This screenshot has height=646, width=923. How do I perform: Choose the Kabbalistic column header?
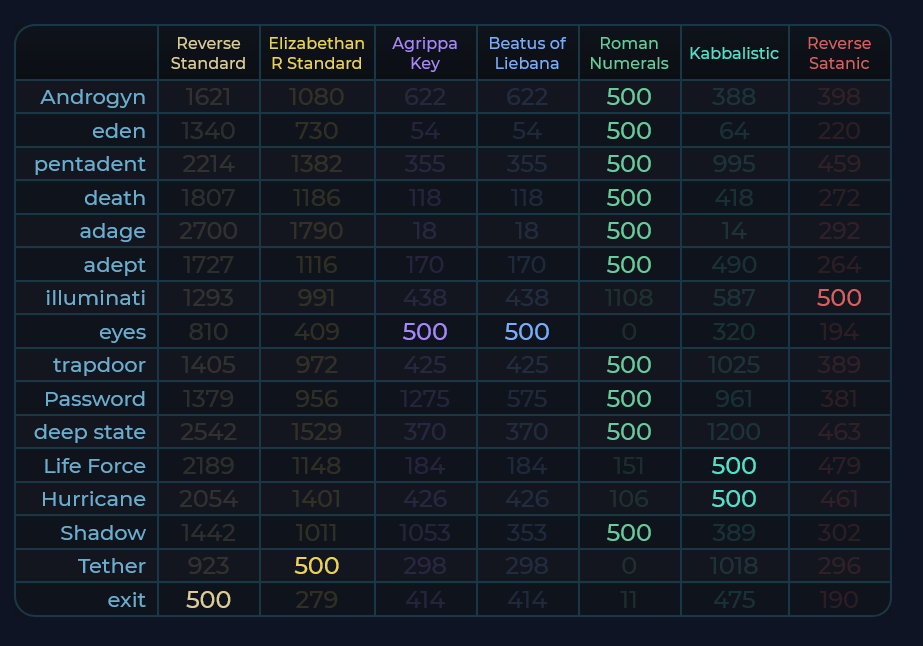[734, 53]
